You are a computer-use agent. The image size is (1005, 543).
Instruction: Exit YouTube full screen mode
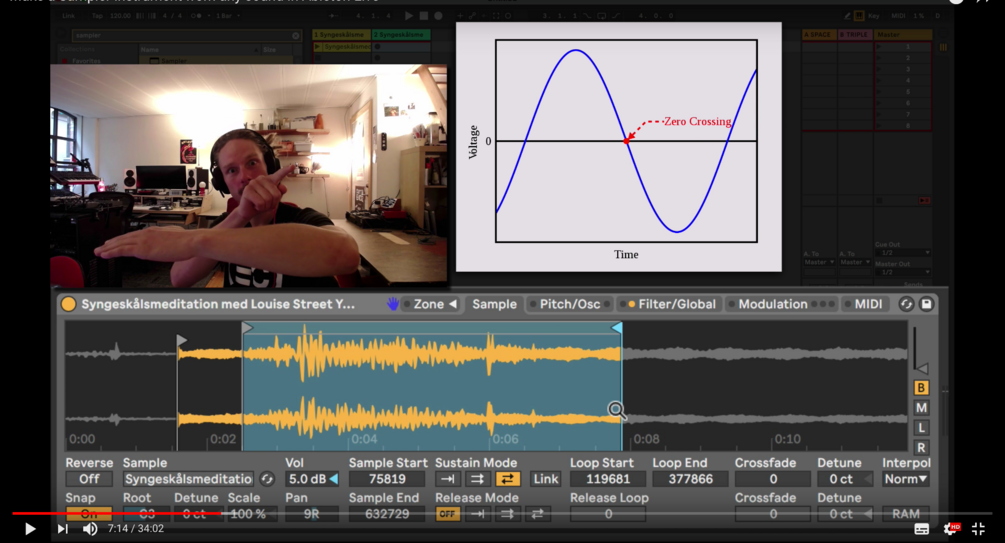pos(978,529)
